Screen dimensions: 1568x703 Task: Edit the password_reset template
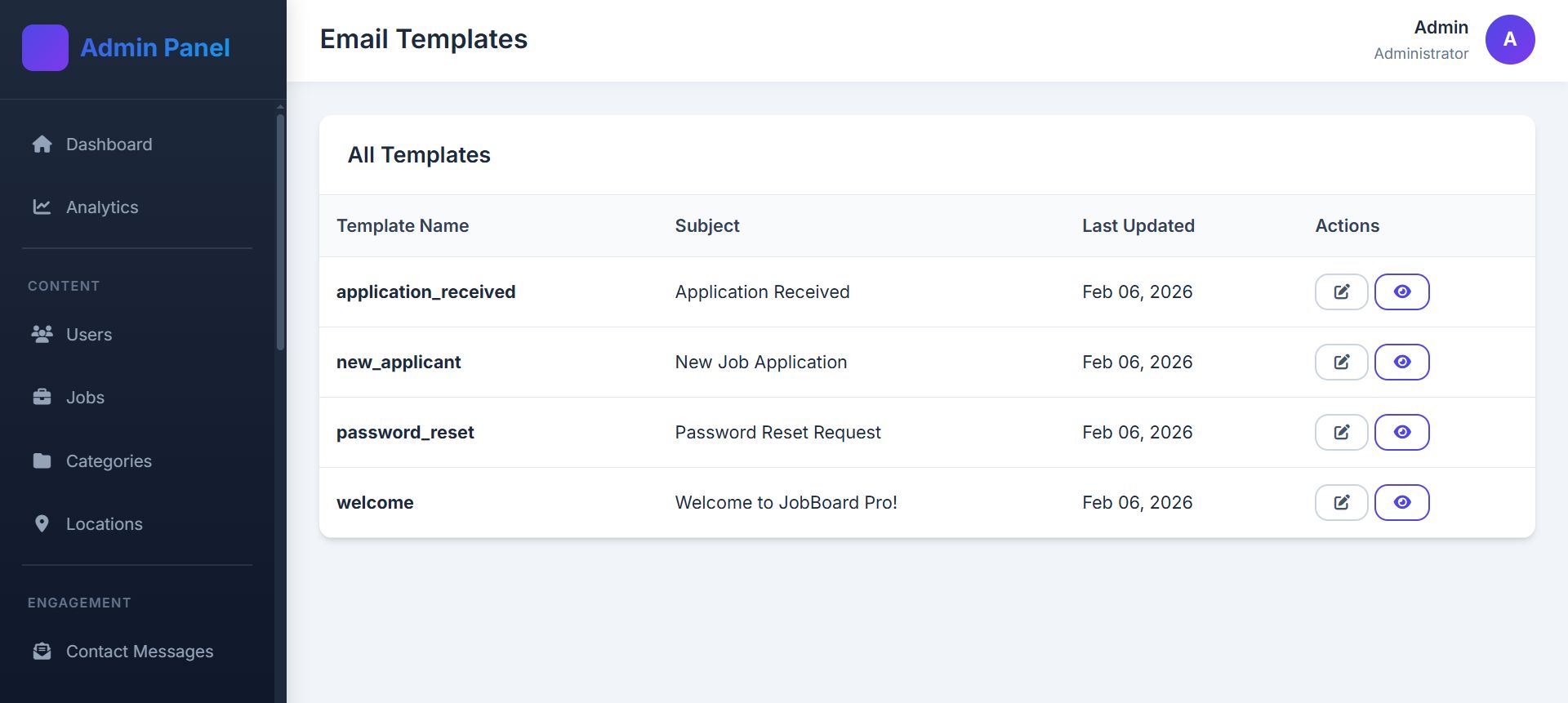tap(1341, 433)
